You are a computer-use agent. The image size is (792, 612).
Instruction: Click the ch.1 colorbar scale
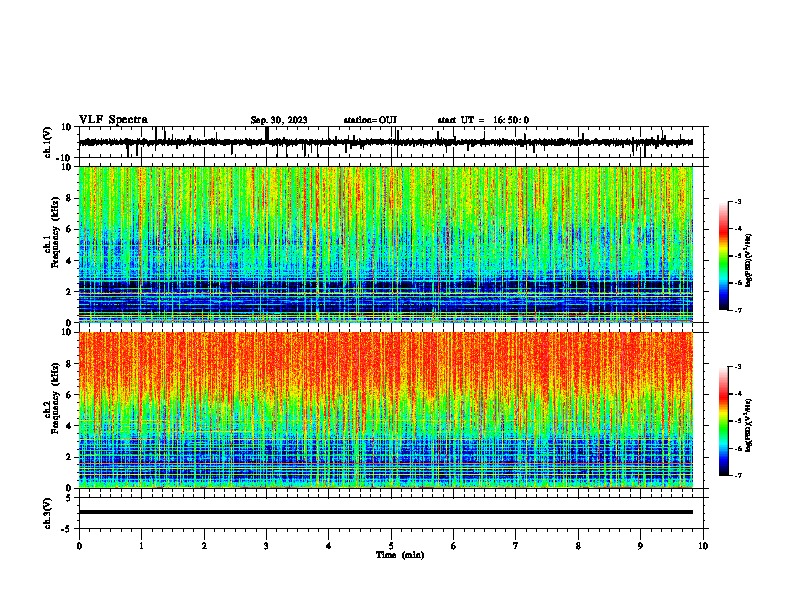(x=724, y=256)
